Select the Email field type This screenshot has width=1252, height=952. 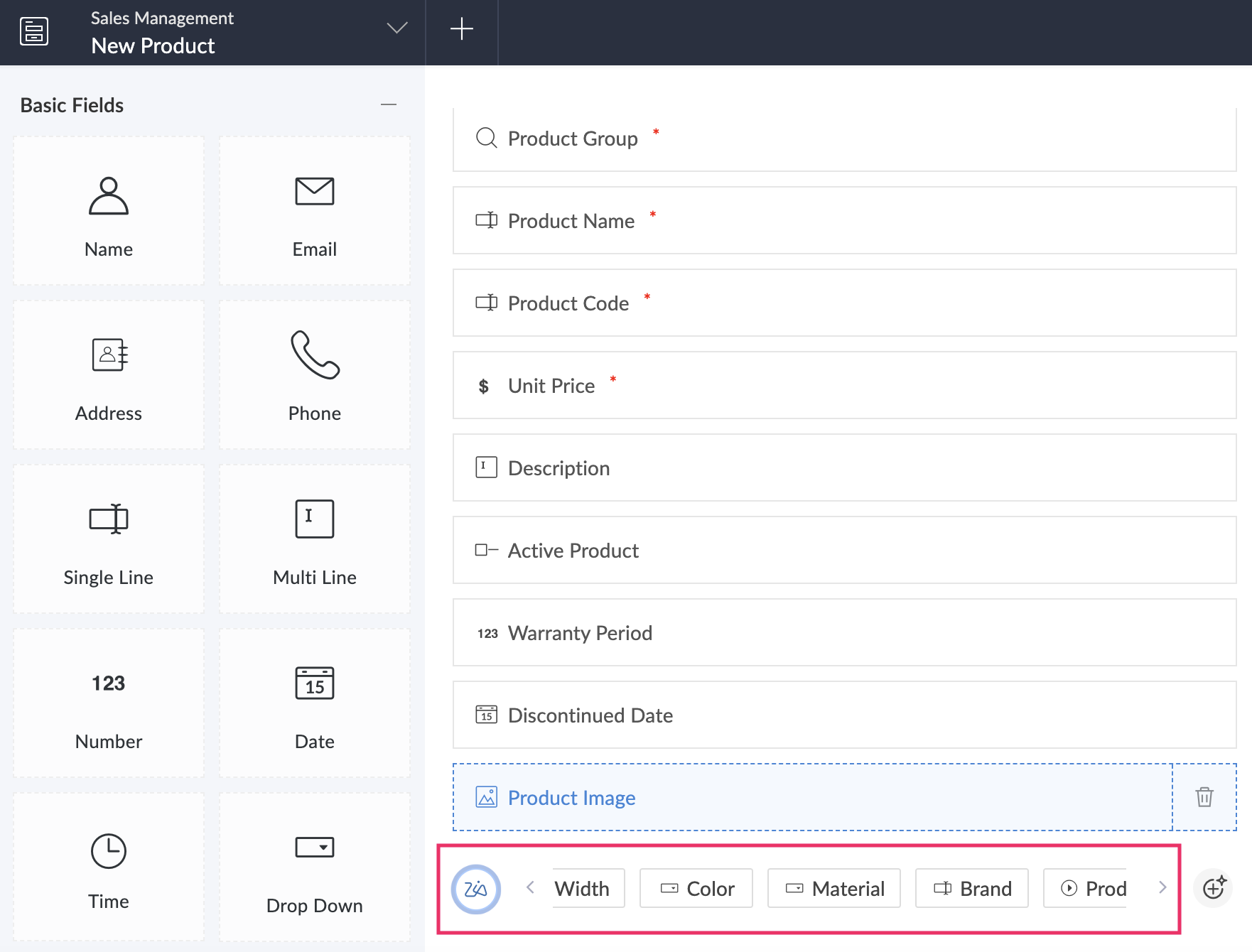314,212
